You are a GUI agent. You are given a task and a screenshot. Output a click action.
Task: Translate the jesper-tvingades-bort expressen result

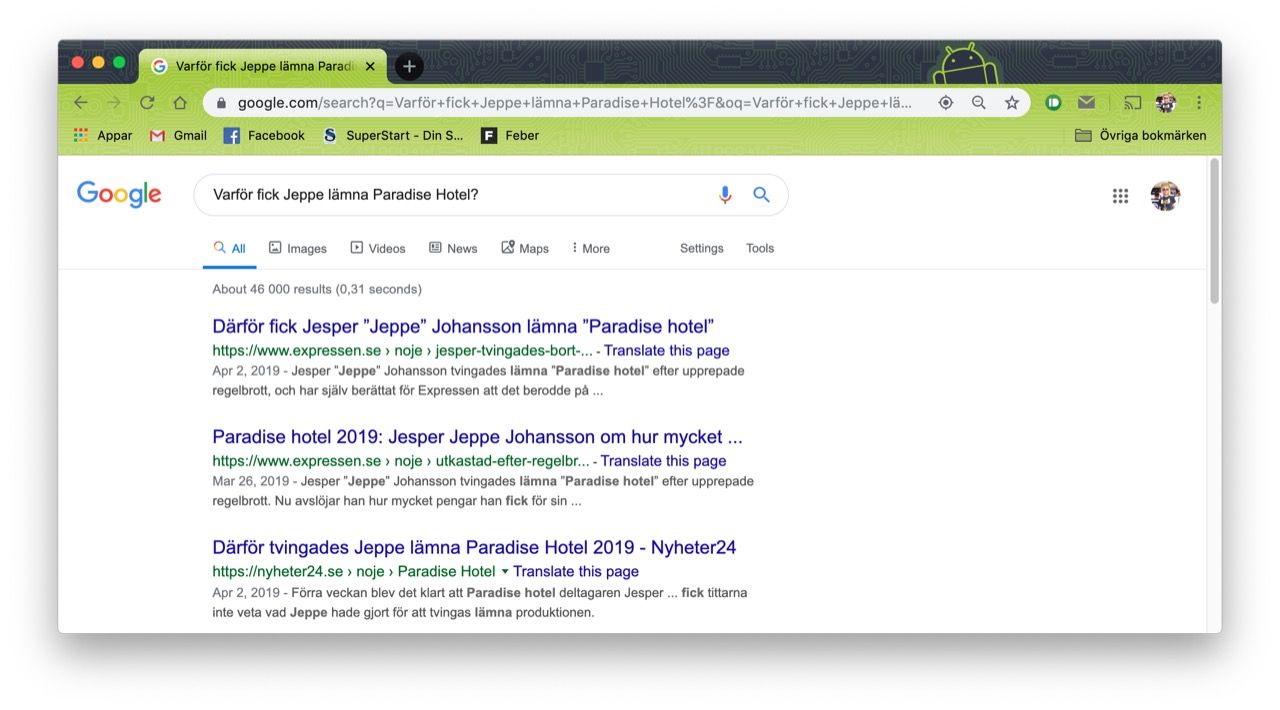[667, 351]
